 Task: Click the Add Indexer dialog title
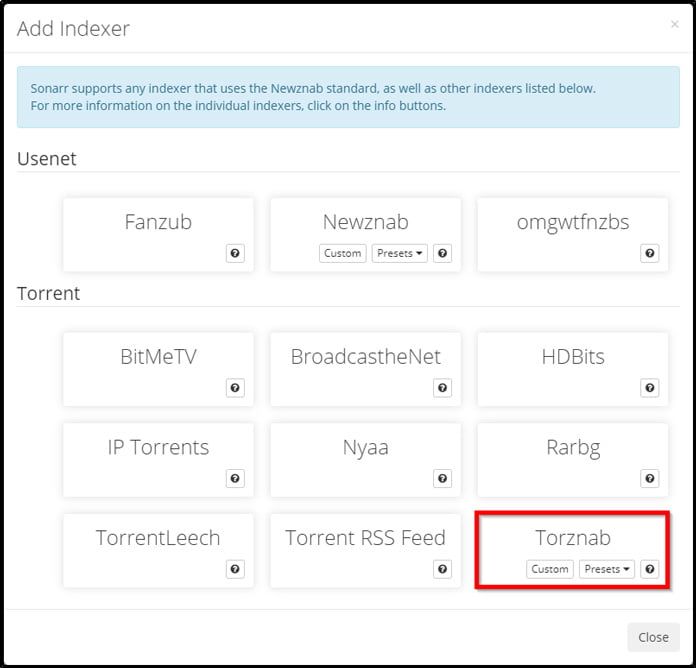73,29
